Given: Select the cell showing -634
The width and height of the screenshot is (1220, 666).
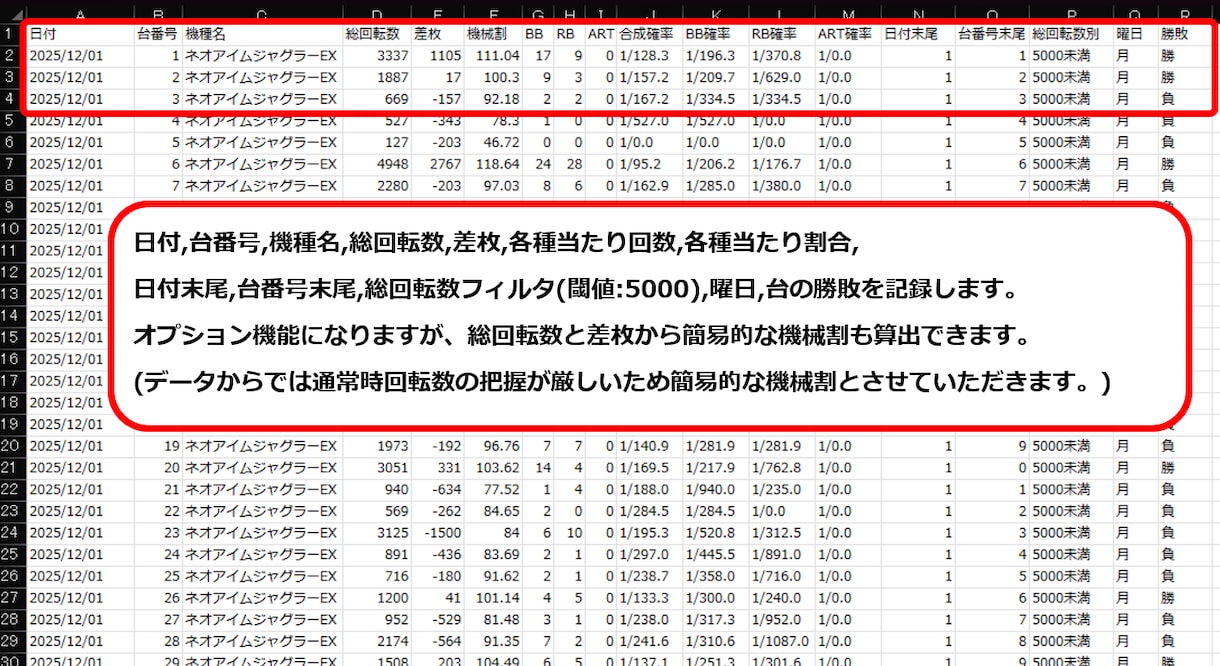Looking at the screenshot, I should tap(437, 489).
